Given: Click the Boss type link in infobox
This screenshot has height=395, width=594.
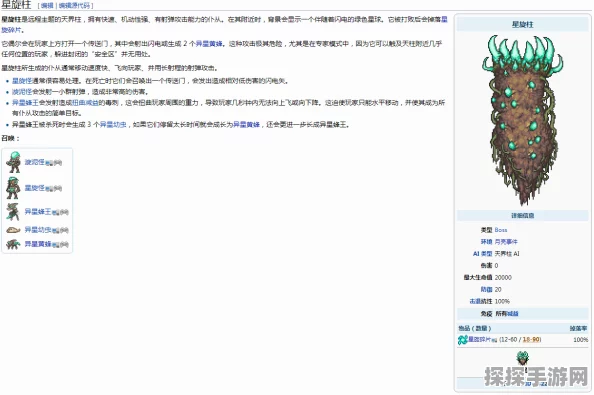Looking at the screenshot, I should [501, 230].
